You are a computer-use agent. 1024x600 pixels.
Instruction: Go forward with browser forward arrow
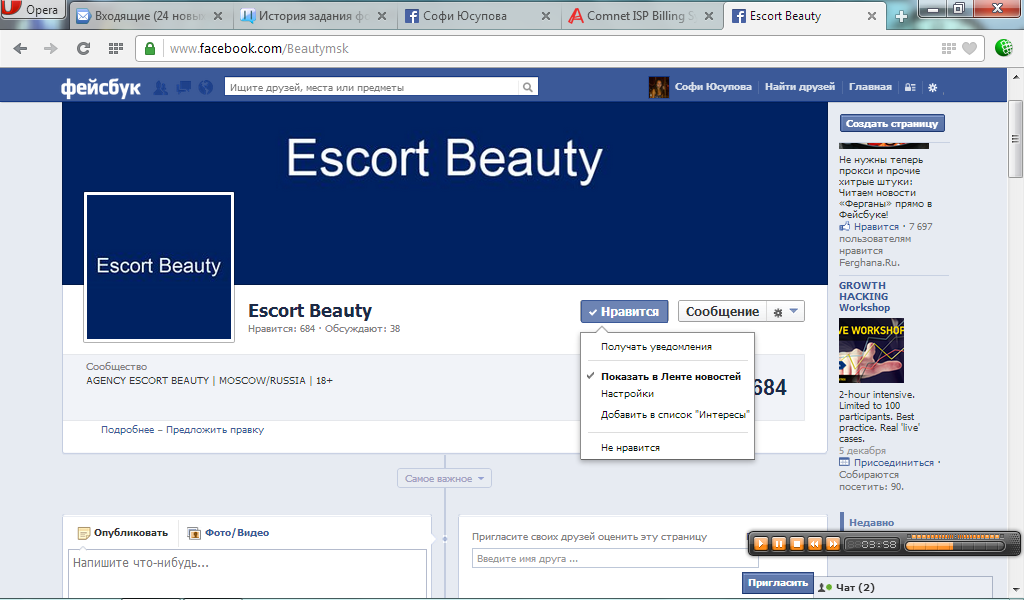(51, 48)
